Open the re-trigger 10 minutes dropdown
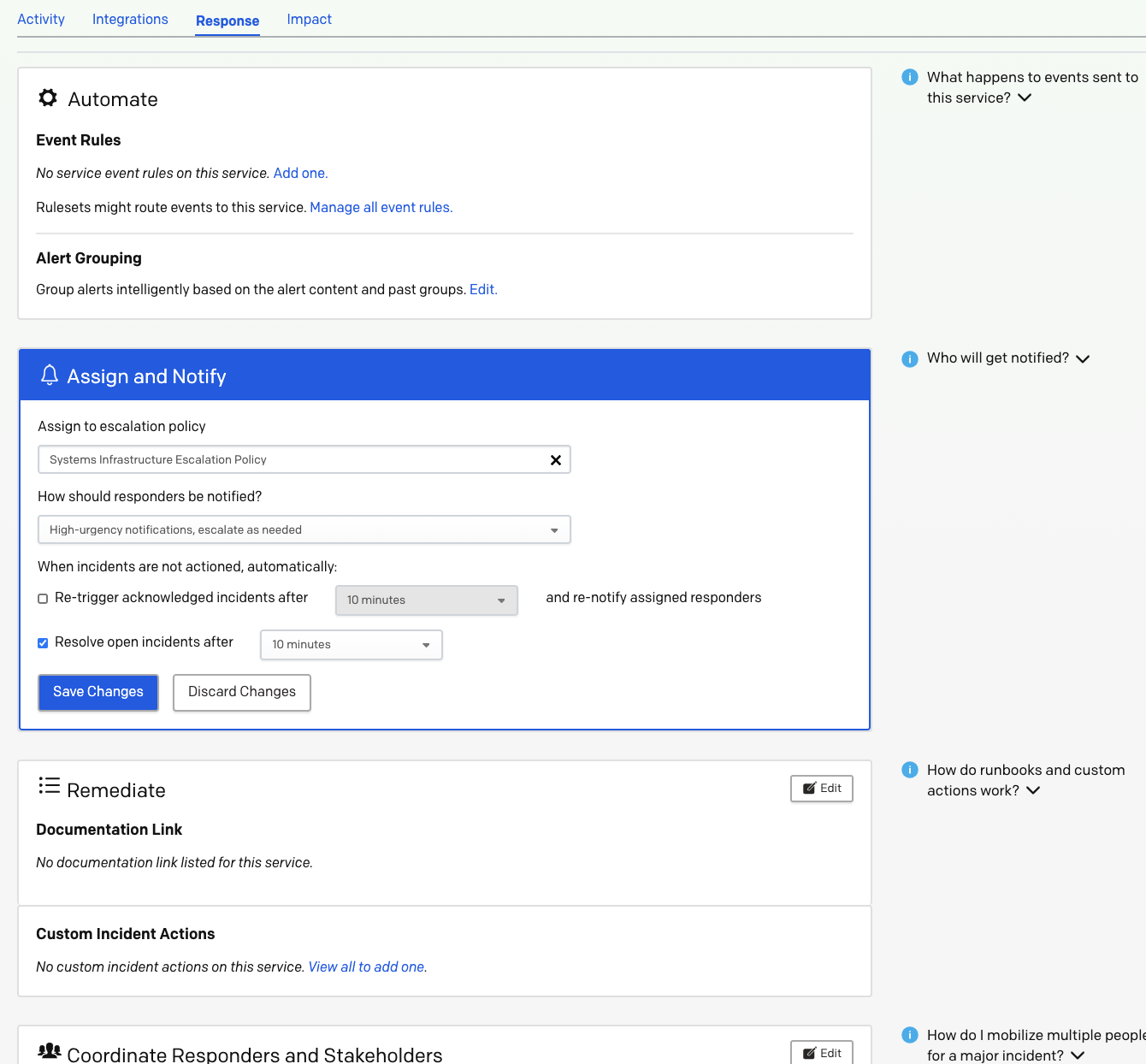This screenshot has width=1146, height=1064. [427, 600]
